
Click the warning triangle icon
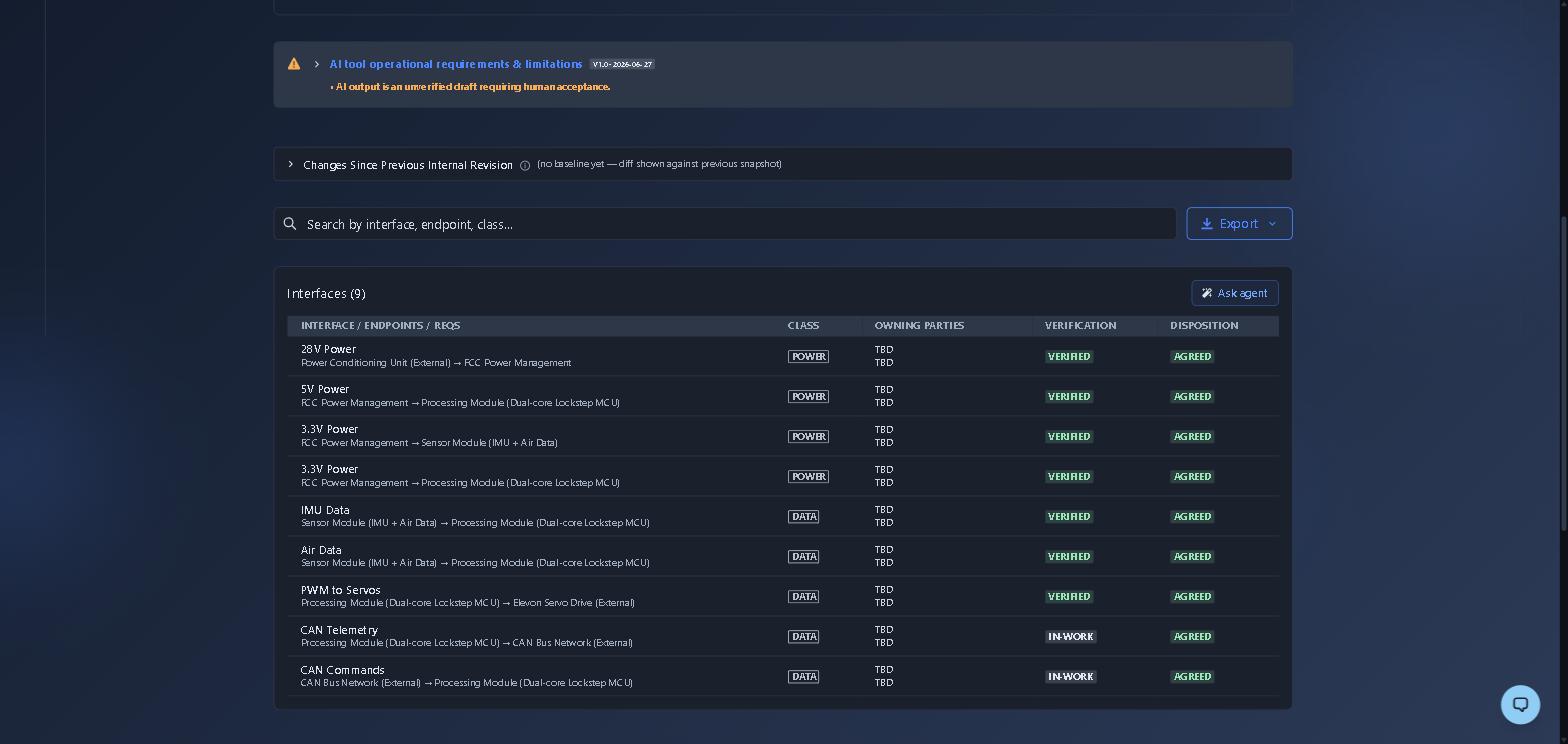point(294,64)
